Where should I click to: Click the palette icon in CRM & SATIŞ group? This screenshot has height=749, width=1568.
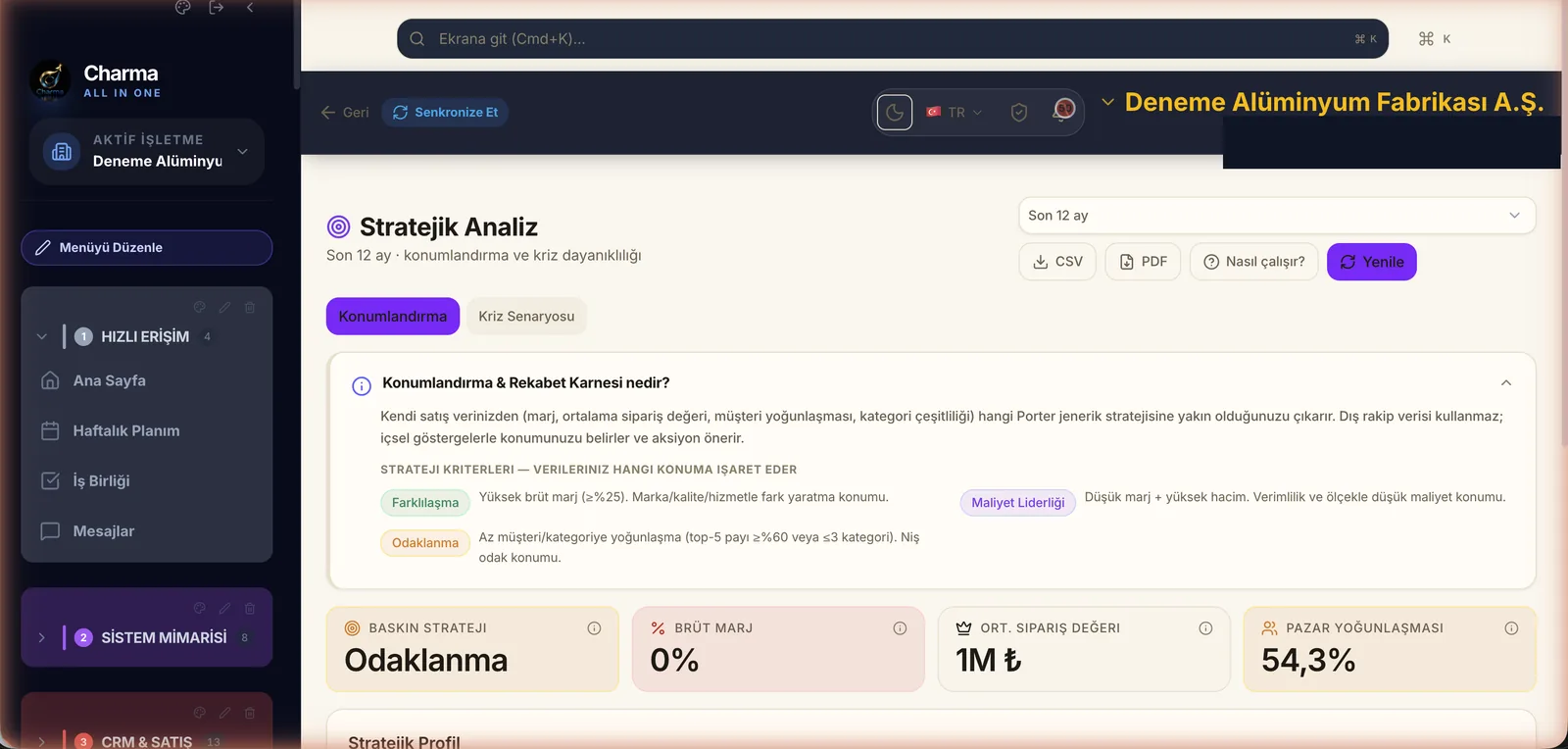[x=200, y=713]
